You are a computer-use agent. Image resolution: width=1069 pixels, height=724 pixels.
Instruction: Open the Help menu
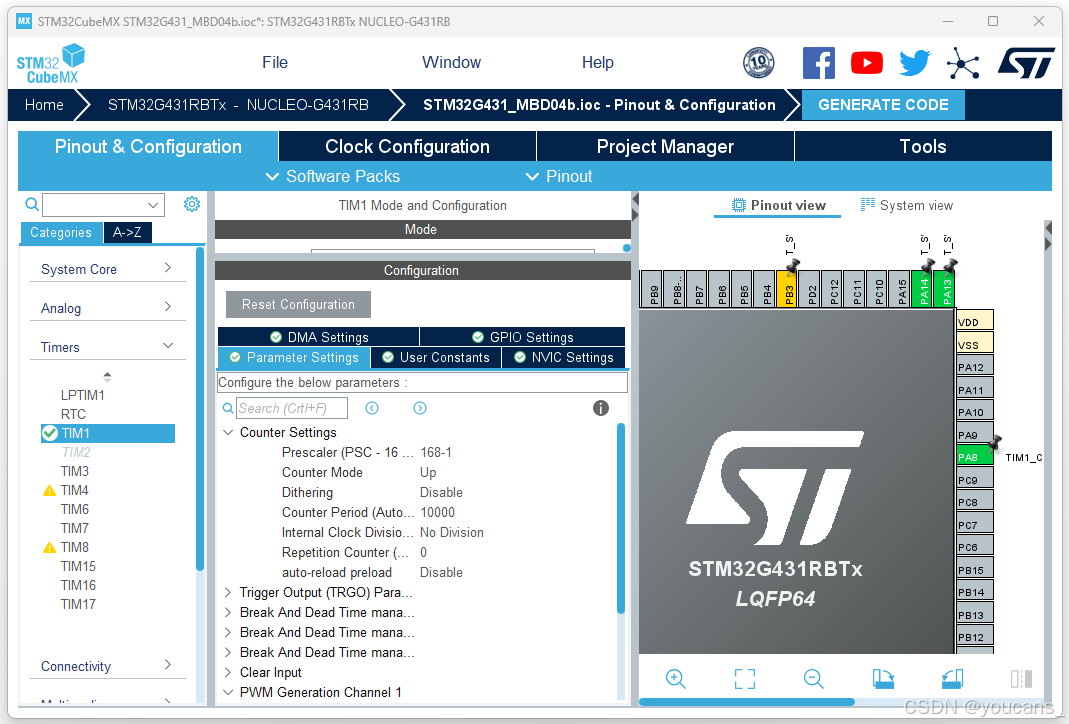(x=597, y=62)
